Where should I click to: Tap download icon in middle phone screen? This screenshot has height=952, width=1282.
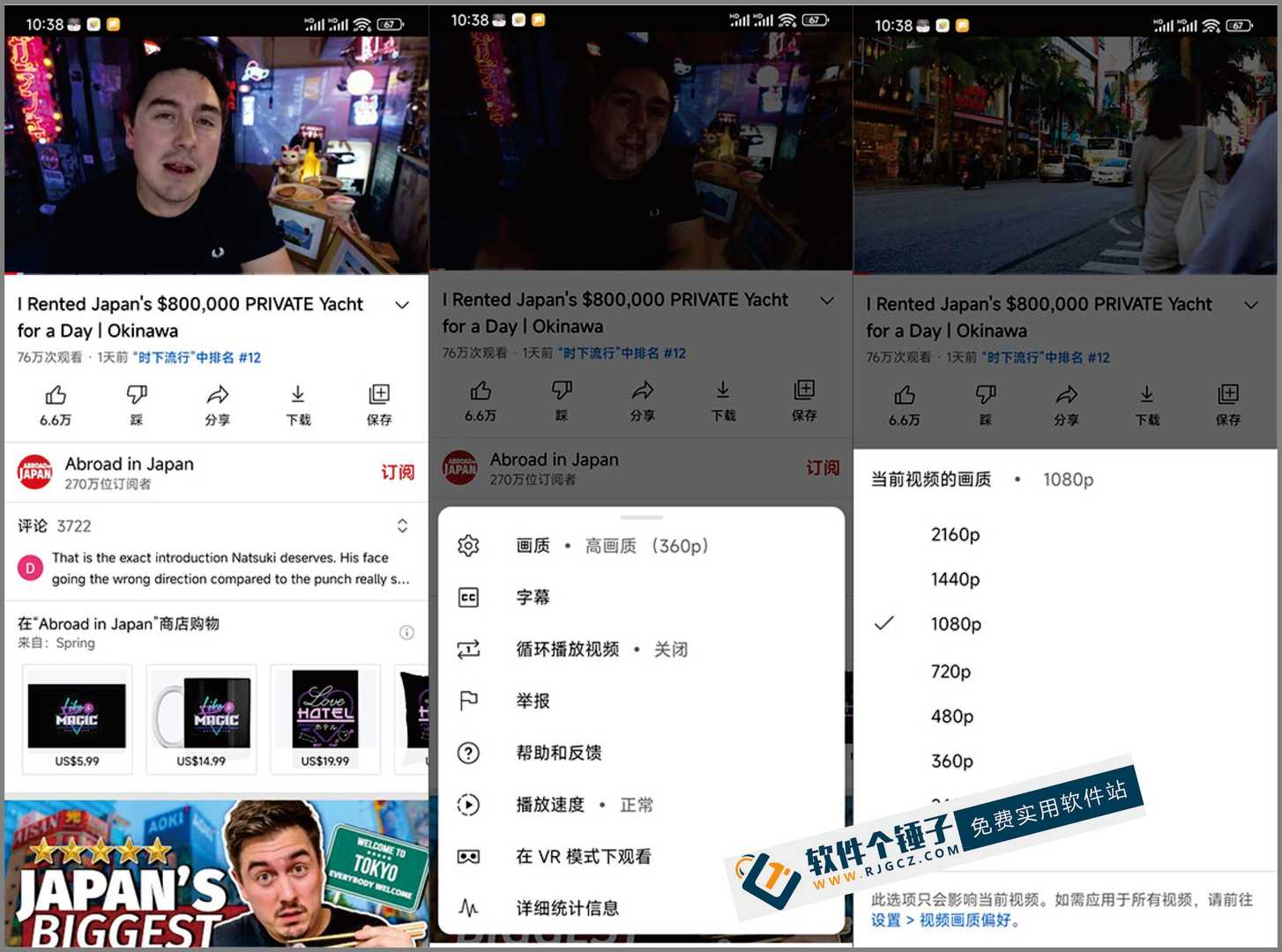(723, 390)
